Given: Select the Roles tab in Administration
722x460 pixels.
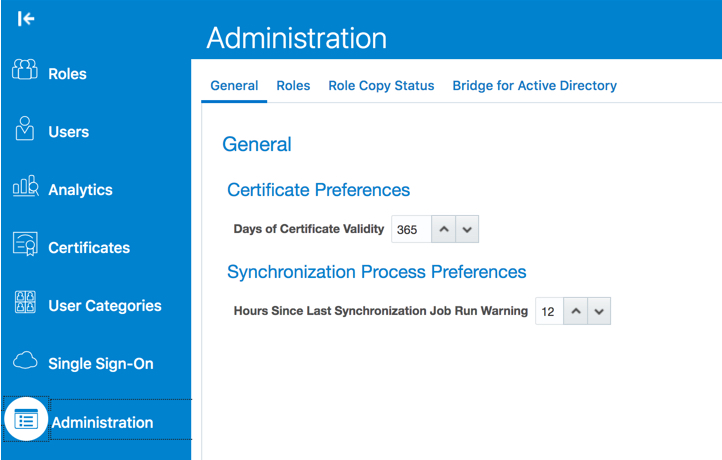Looking at the screenshot, I should [x=293, y=86].
